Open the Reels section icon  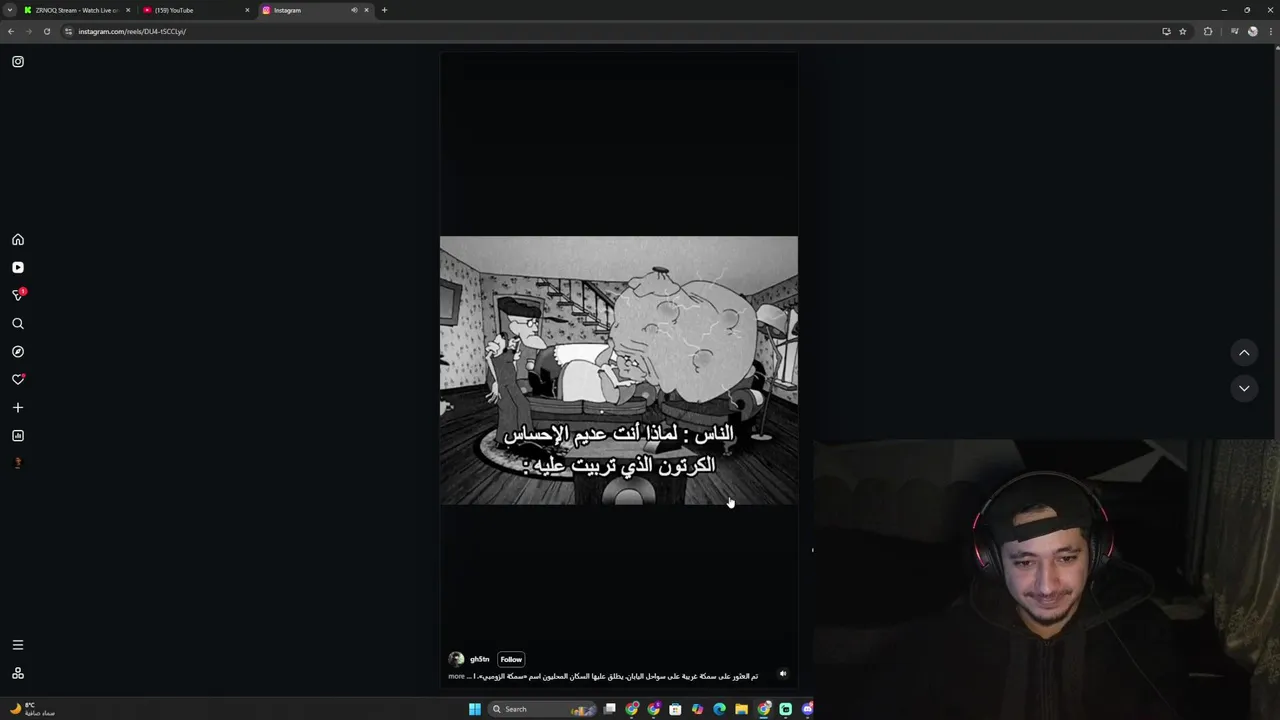(18, 268)
